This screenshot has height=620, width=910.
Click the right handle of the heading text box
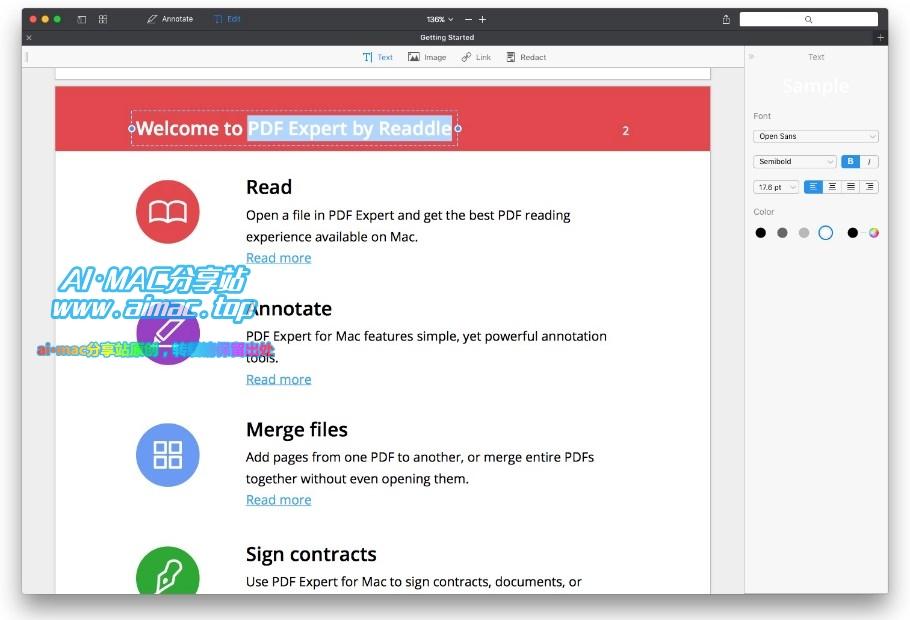[x=458, y=128]
